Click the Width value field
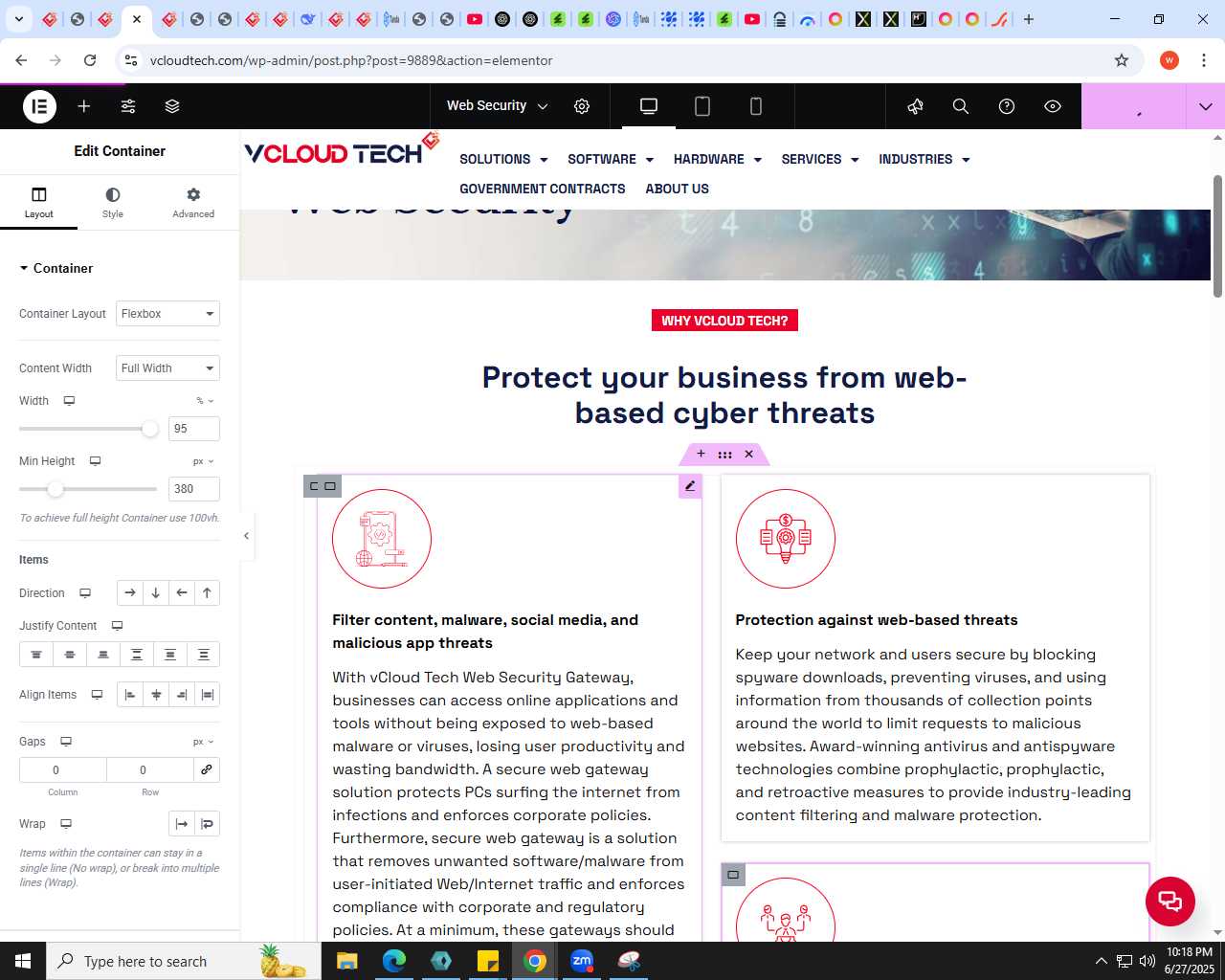The height and width of the screenshot is (980, 1225). [x=194, y=429]
